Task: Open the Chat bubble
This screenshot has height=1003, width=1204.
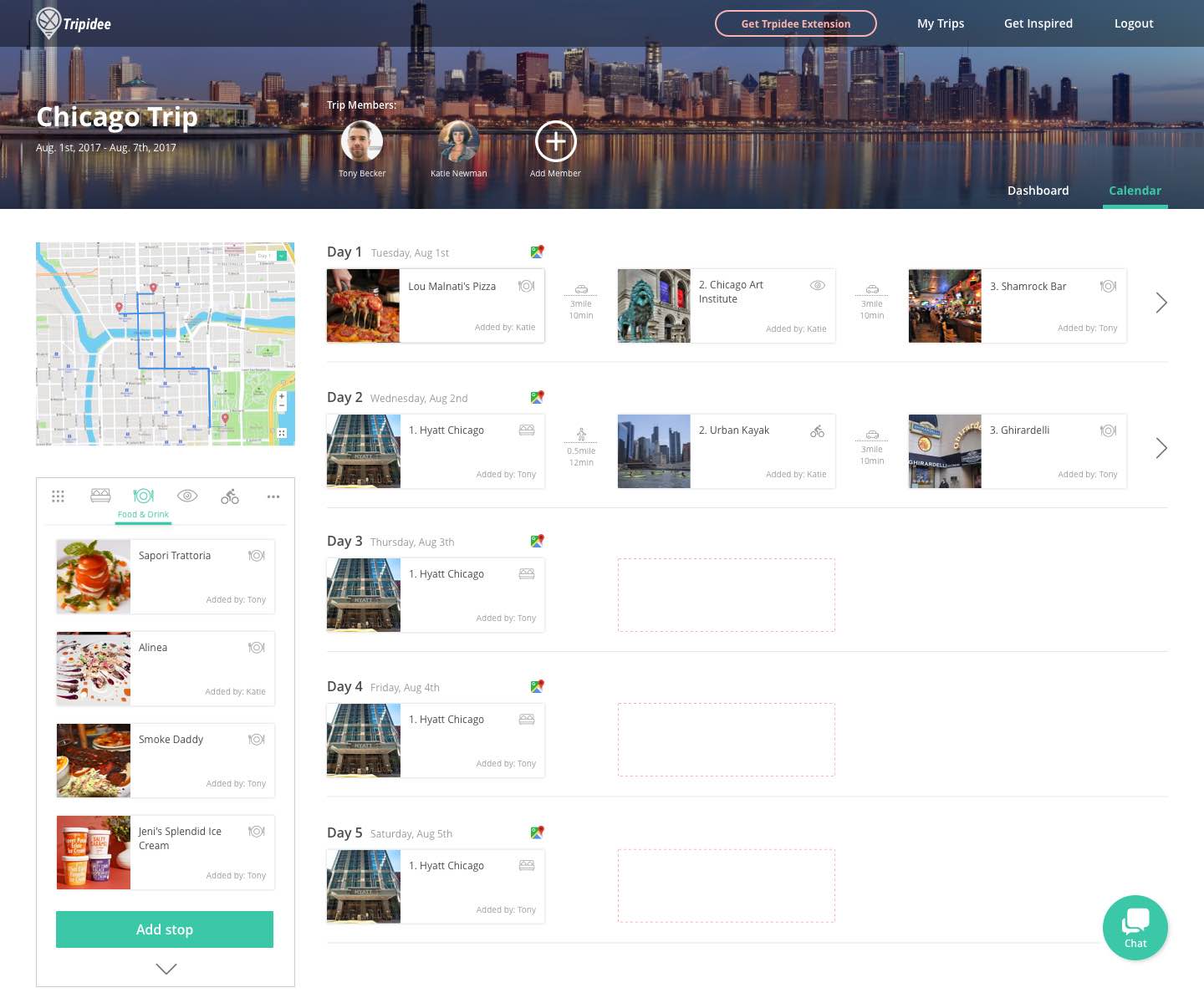Action: pos(1135,927)
